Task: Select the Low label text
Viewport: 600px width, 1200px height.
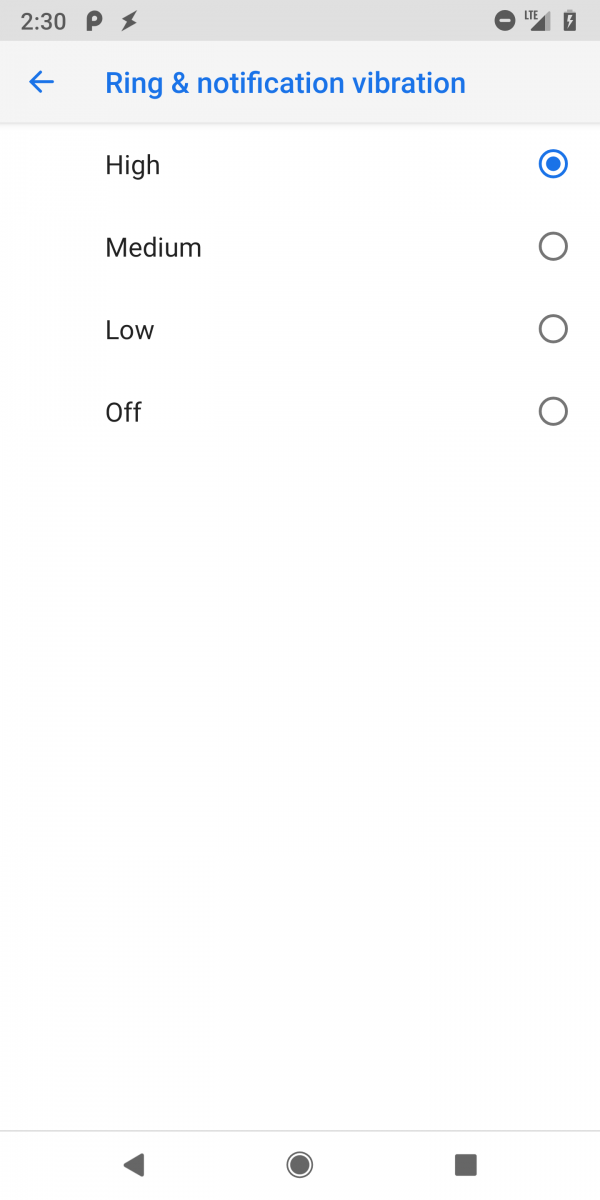Action: [x=129, y=329]
